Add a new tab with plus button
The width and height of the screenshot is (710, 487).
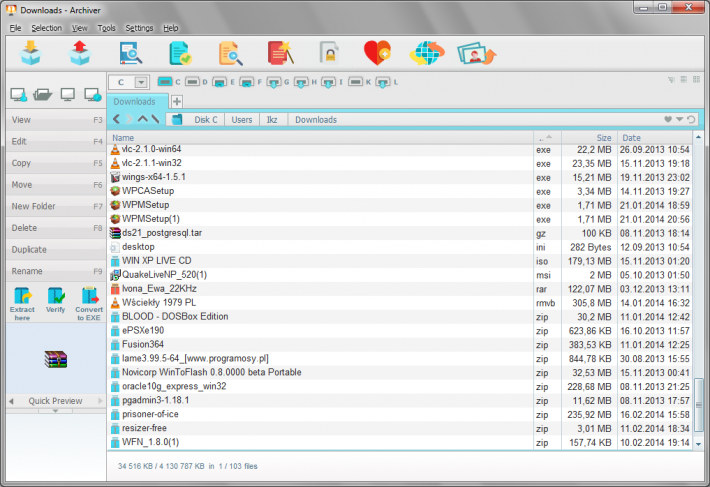click(x=177, y=101)
